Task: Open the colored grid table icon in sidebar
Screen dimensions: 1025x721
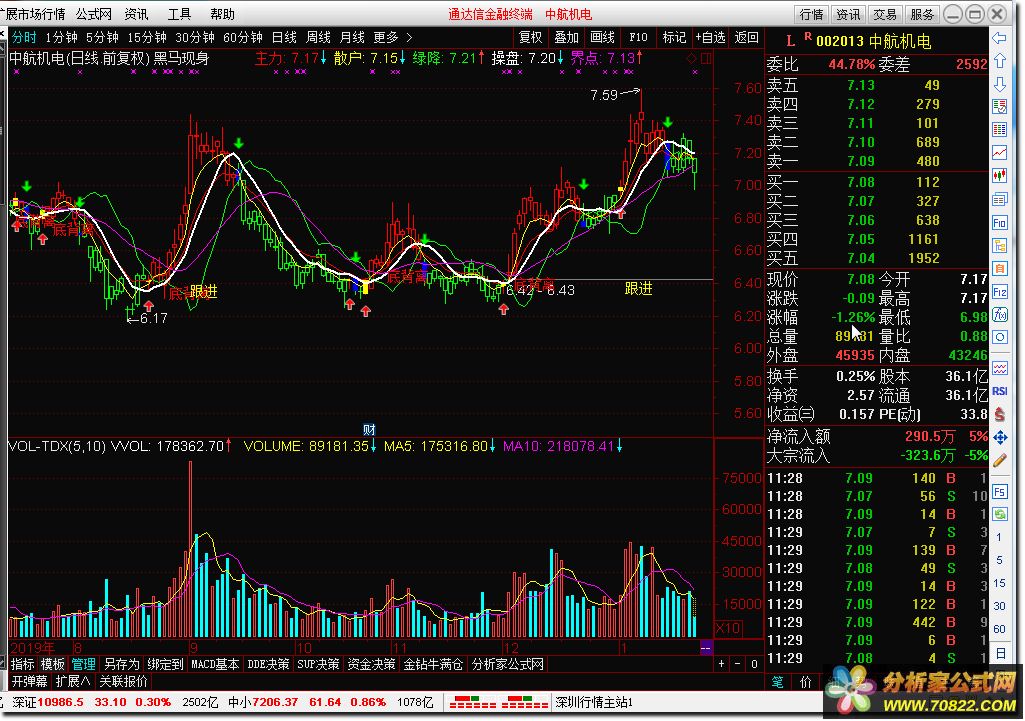Action: point(1000,129)
